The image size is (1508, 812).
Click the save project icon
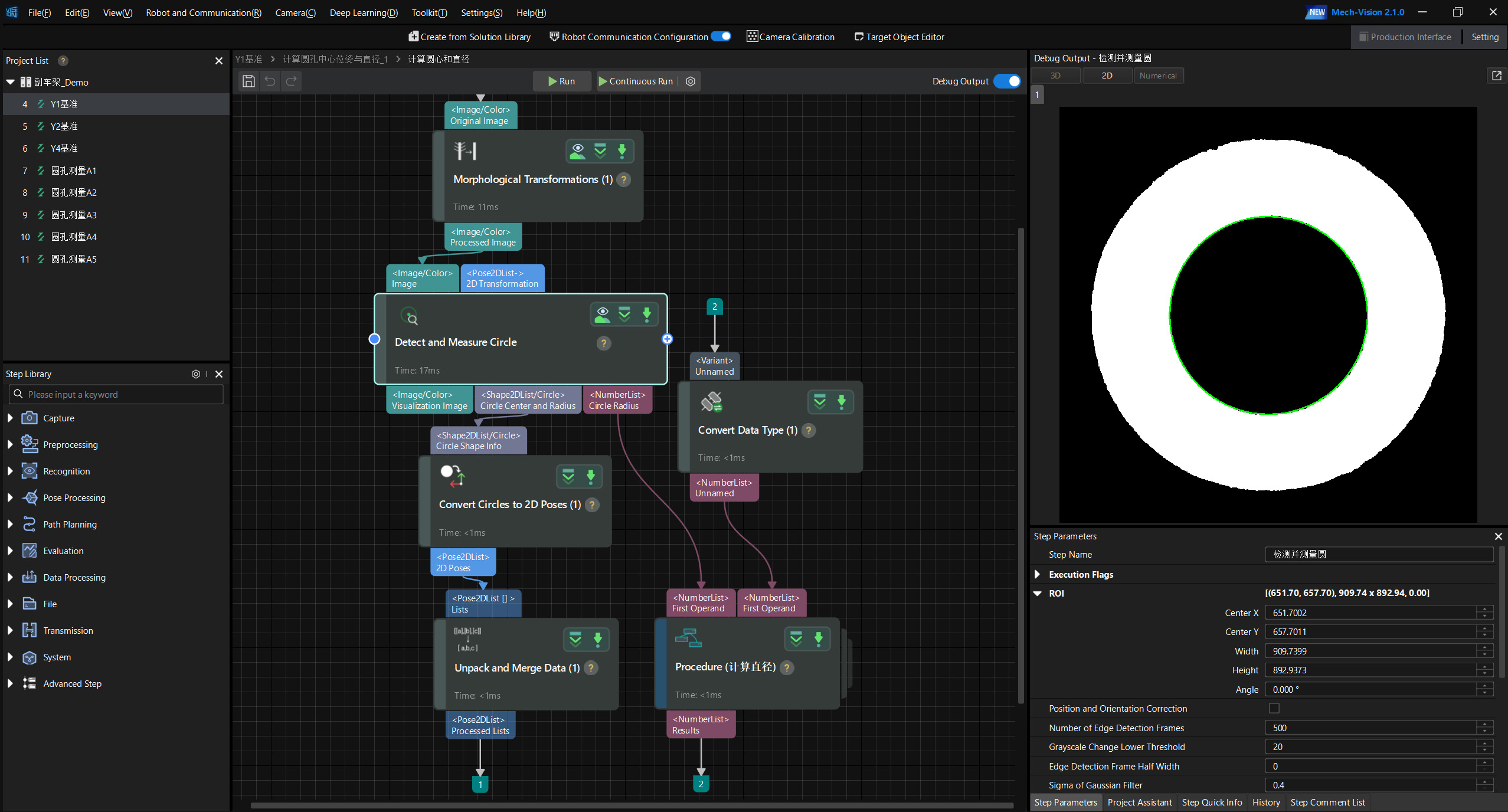pyautogui.click(x=249, y=81)
